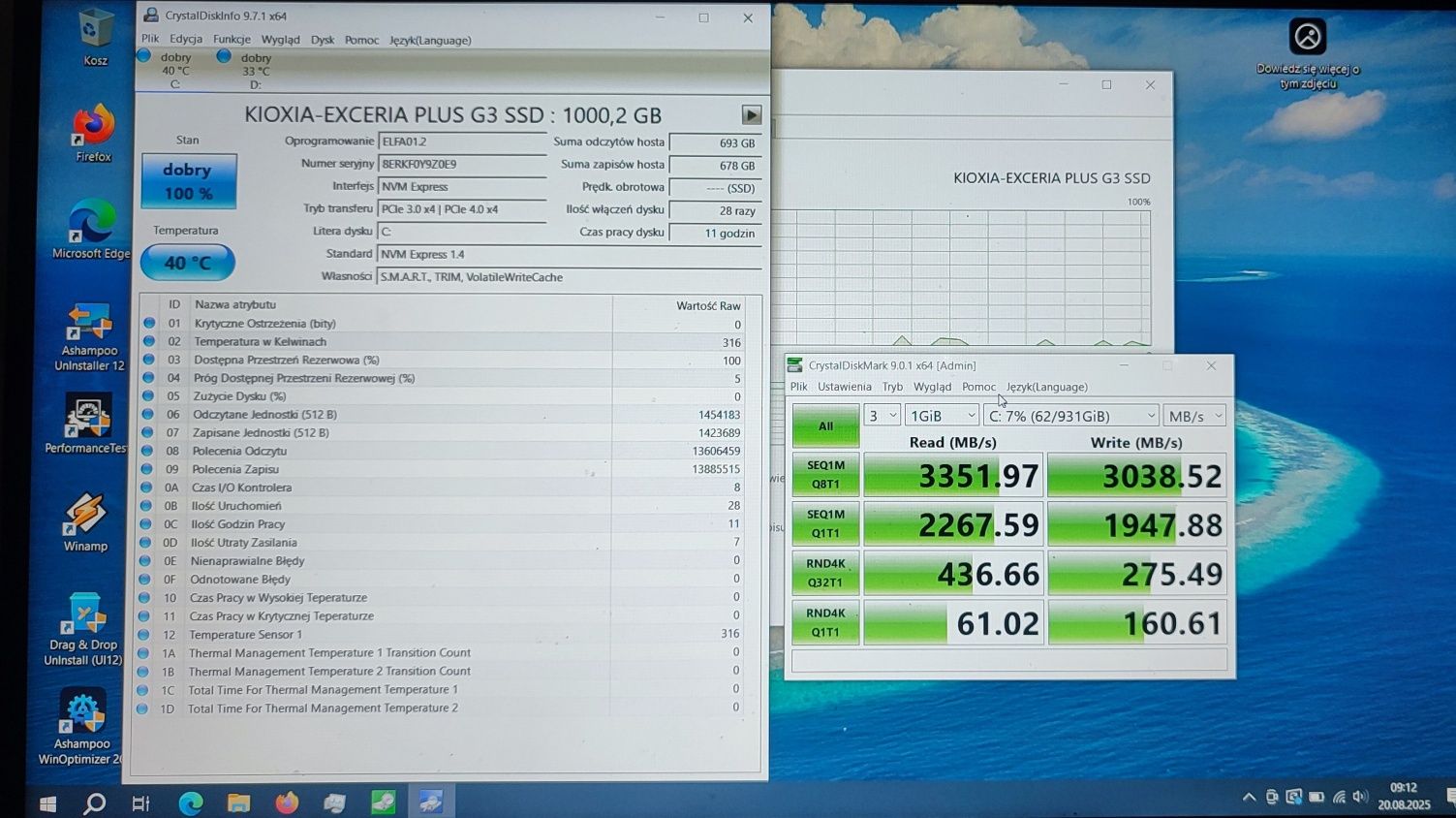Select the 'Polecenia Odczytu' attribute row
Image resolution: width=1456 pixels, height=818 pixels.
(x=442, y=451)
